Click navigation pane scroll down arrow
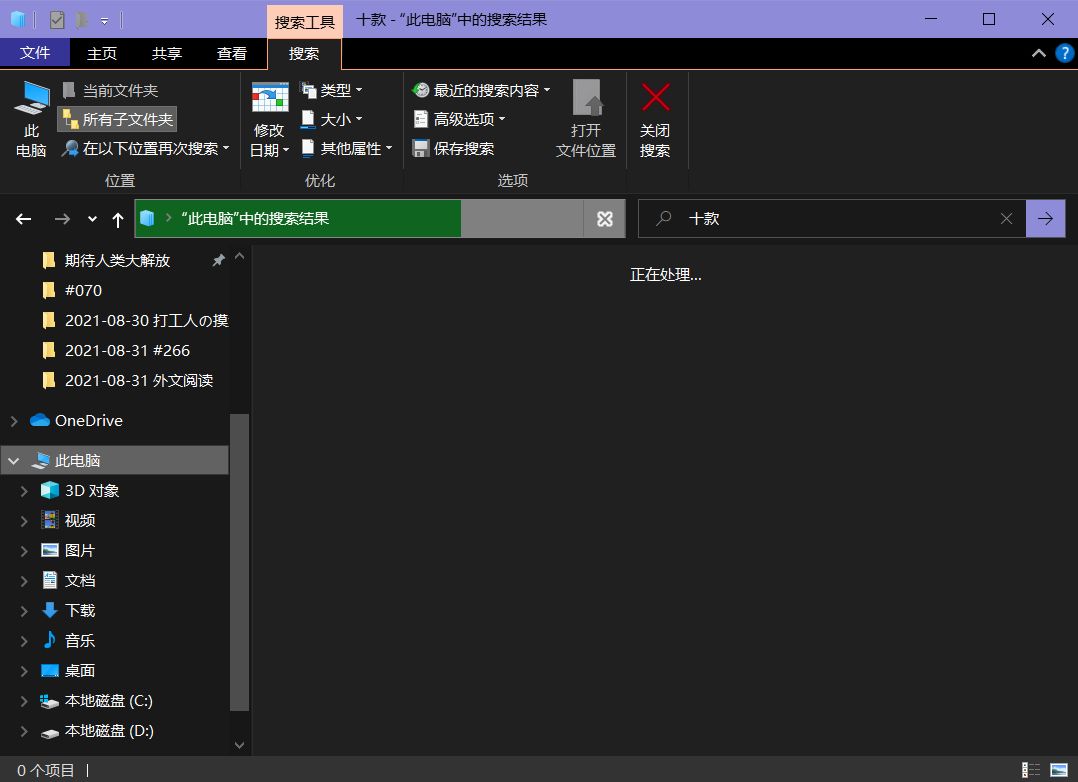The height and width of the screenshot is (782, 1078). pos(239,745)
